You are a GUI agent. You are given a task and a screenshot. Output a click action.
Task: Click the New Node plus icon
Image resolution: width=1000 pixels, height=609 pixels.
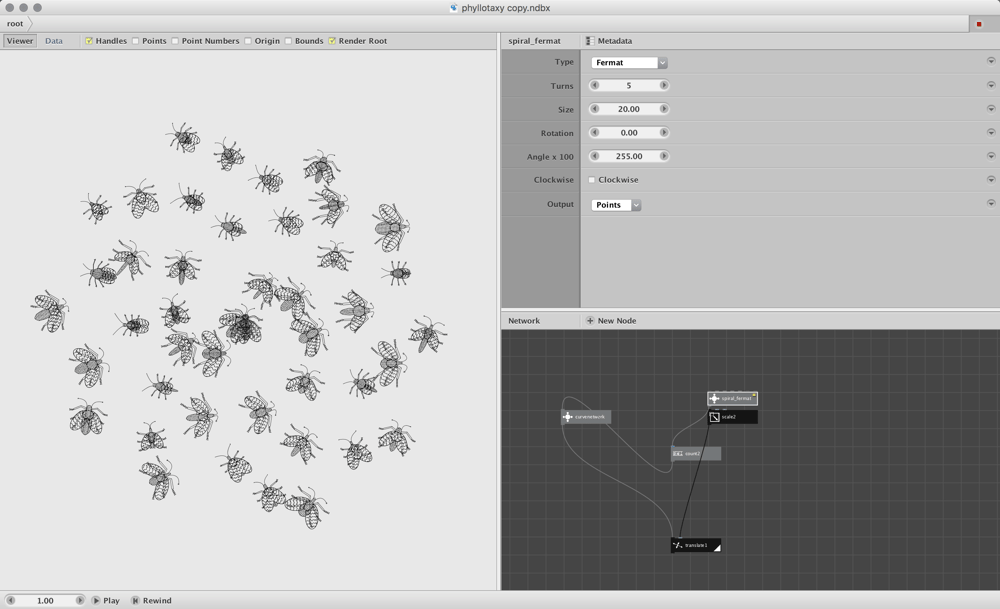pos(590,321)
